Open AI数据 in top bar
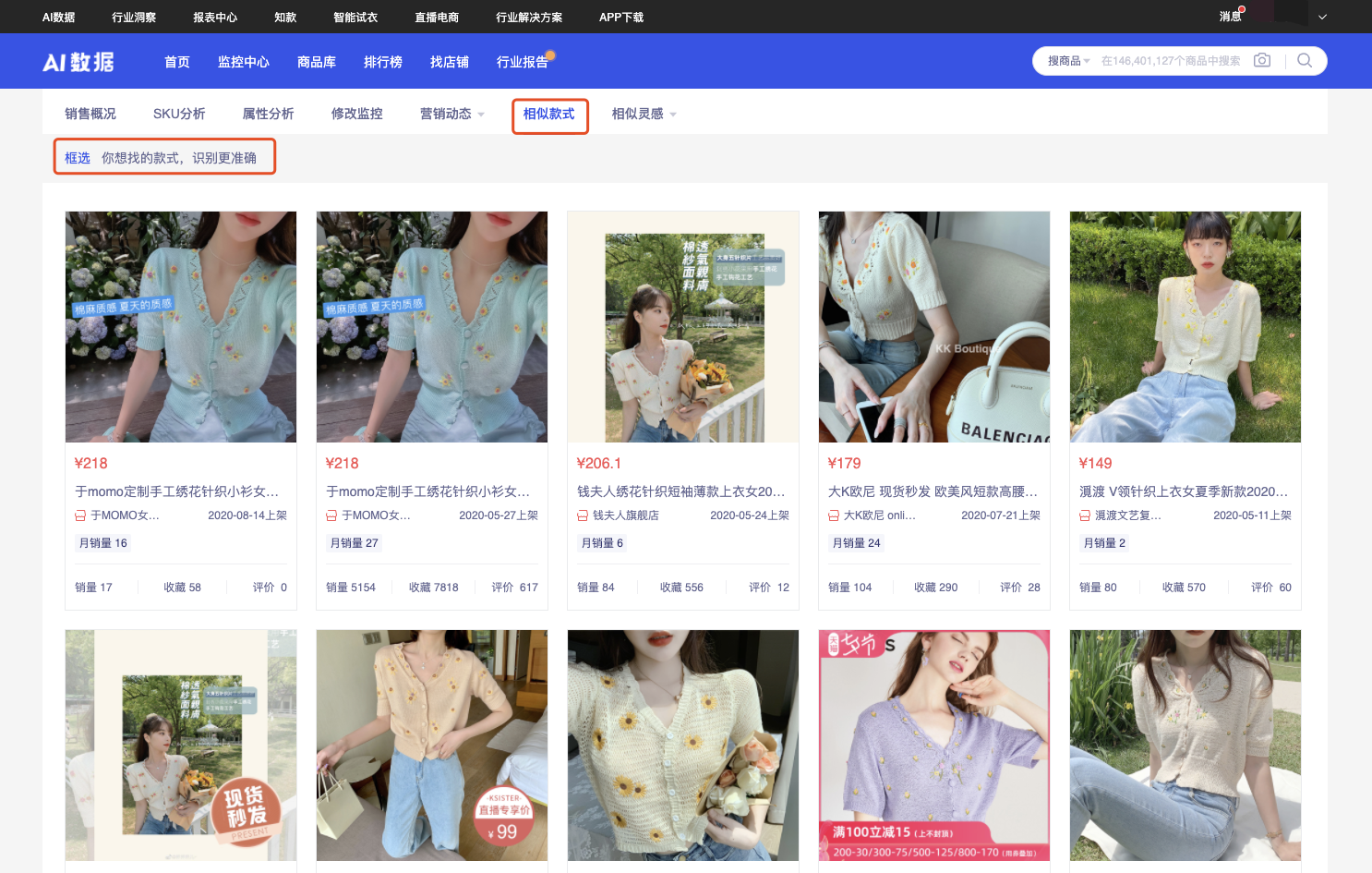Screen dimensions: 1372x873 (x=58, y=17)
